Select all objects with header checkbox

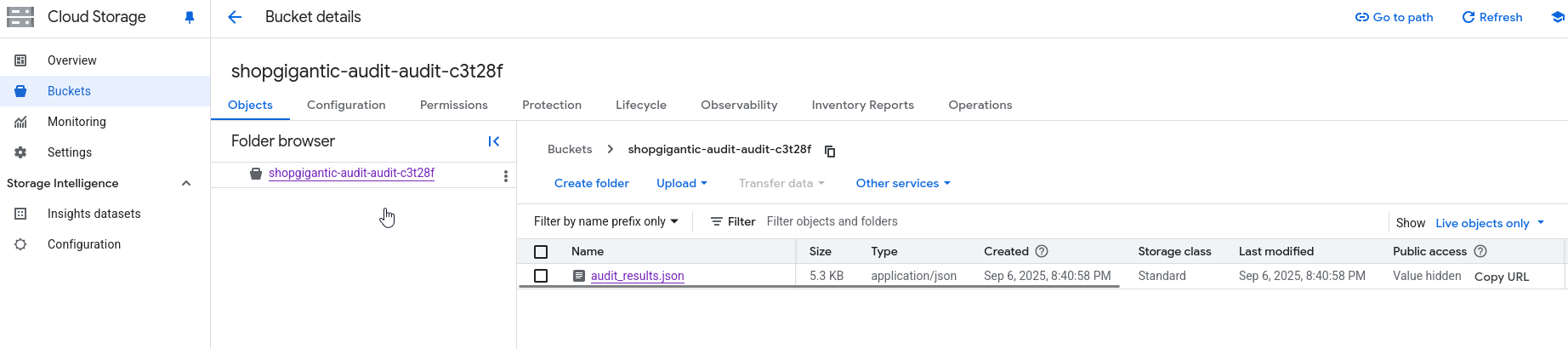tap(541, 252)
